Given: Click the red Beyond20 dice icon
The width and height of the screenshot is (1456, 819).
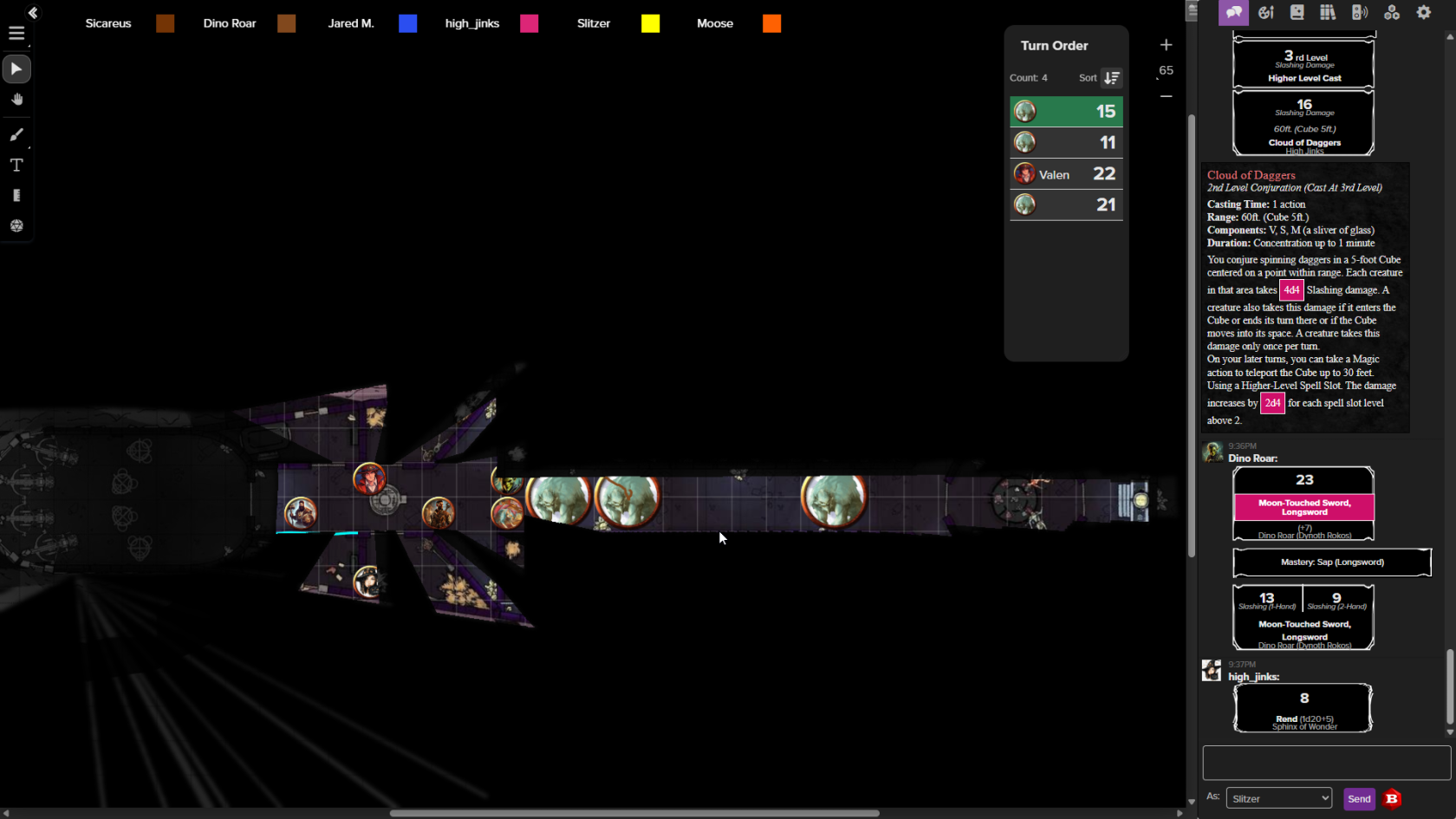Looking at the screenshot, I should [1392, 798].
